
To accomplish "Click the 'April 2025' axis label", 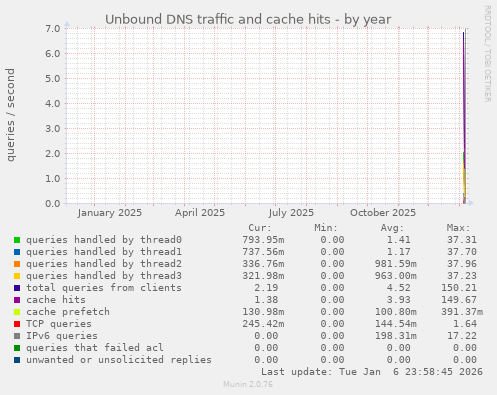I will (x=200, y=213).
